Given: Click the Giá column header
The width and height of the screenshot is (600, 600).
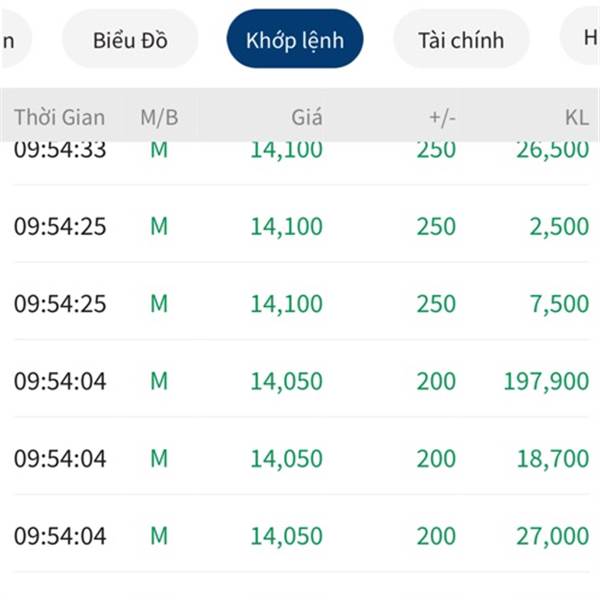Looking at the screenshot, I should tap(307, 117).
